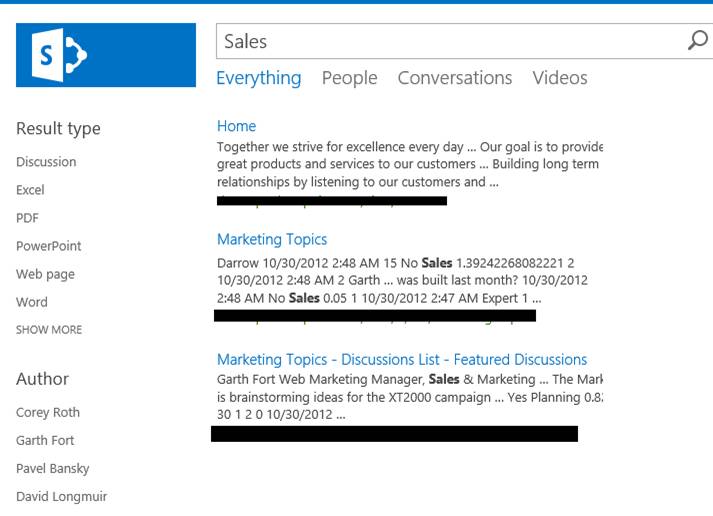This screenshot has height=516, width=713.
Task: Filter results by Web page type
Action: click(45, 274)
